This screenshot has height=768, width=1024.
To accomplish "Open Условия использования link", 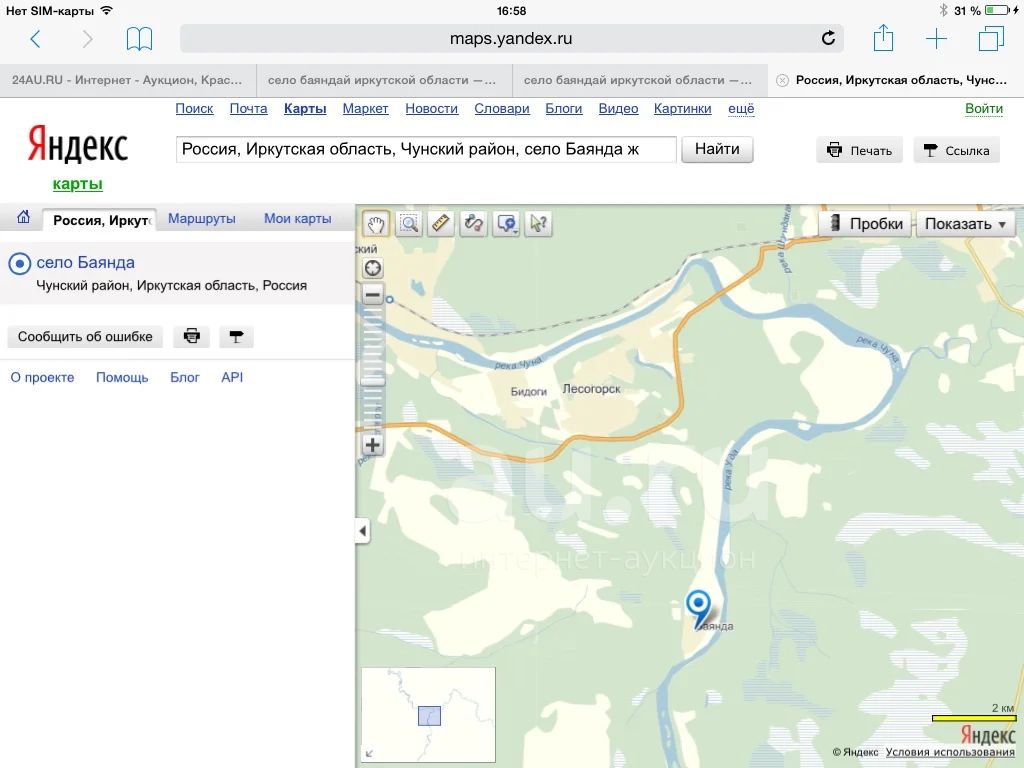I will tap(950, 752).
